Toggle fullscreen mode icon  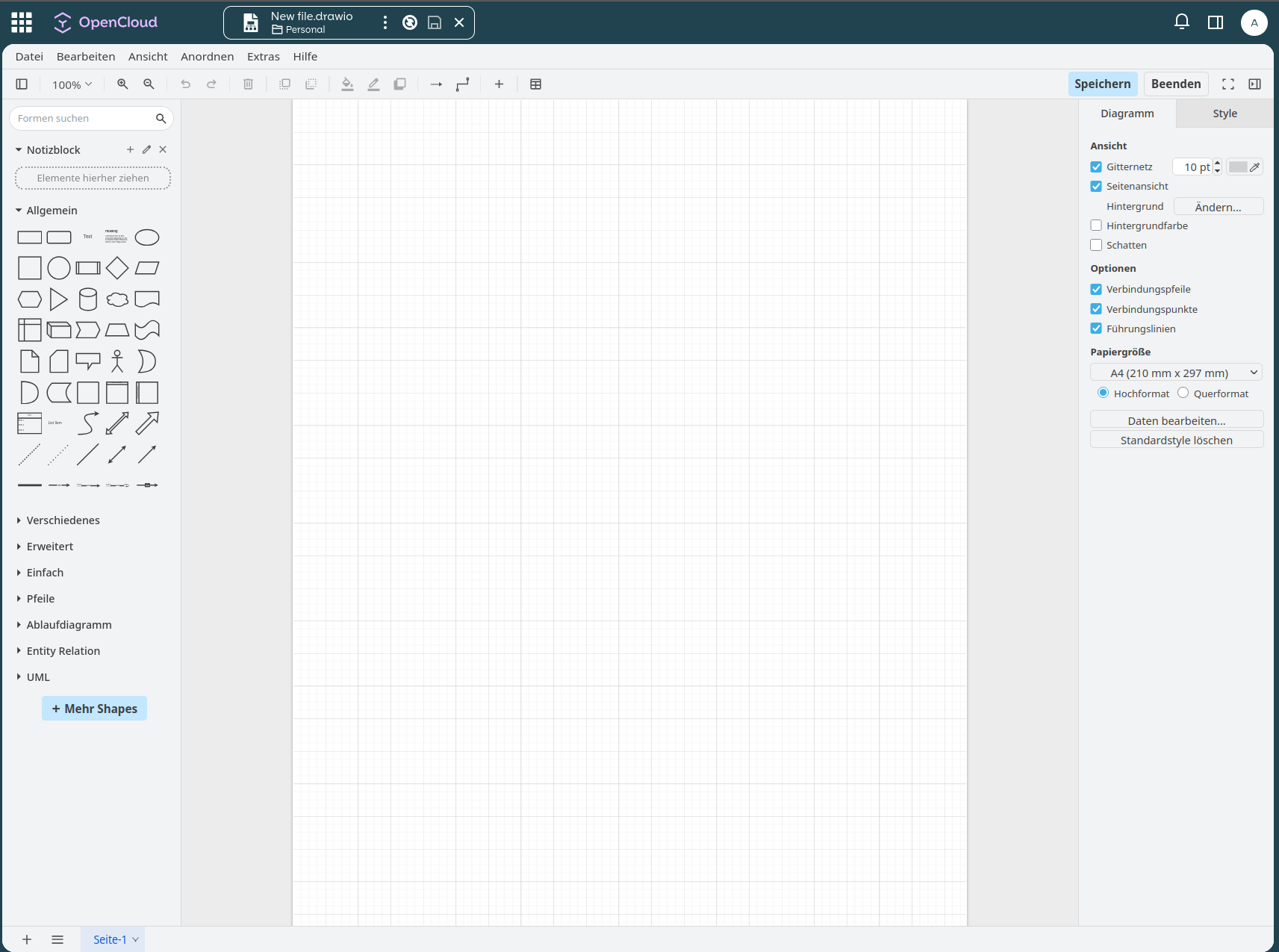[1227, 84]
